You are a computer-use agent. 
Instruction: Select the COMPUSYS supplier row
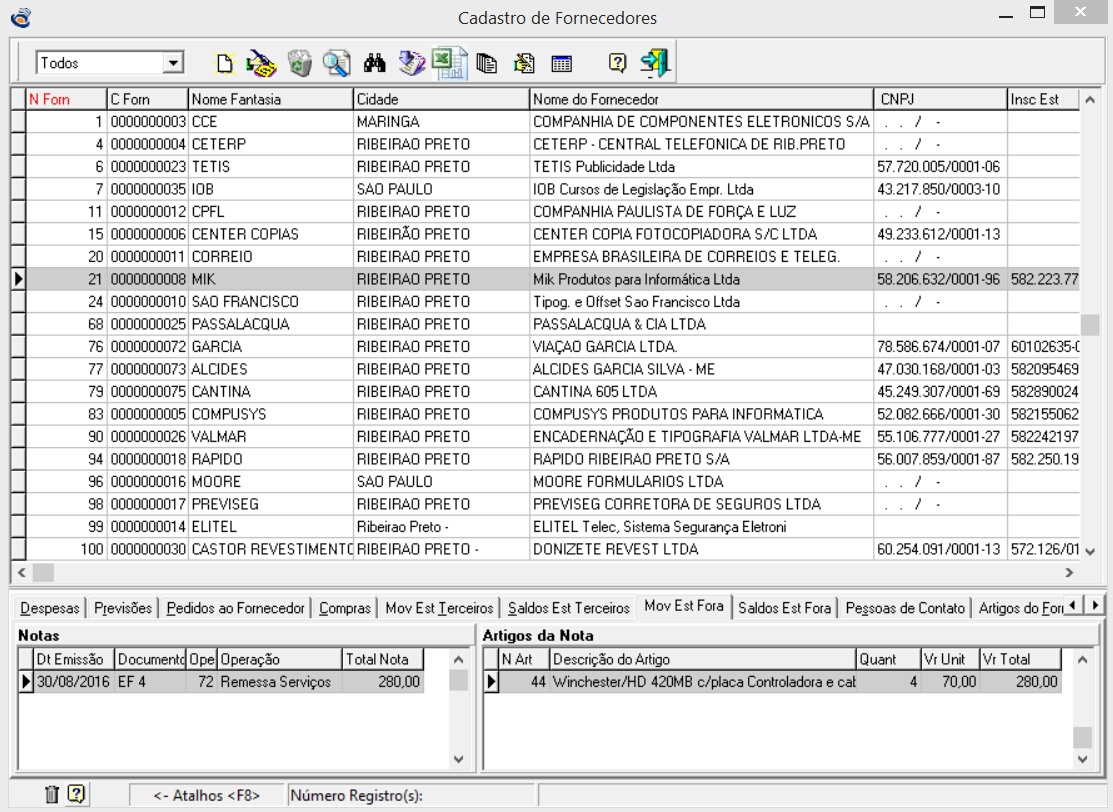552,414
